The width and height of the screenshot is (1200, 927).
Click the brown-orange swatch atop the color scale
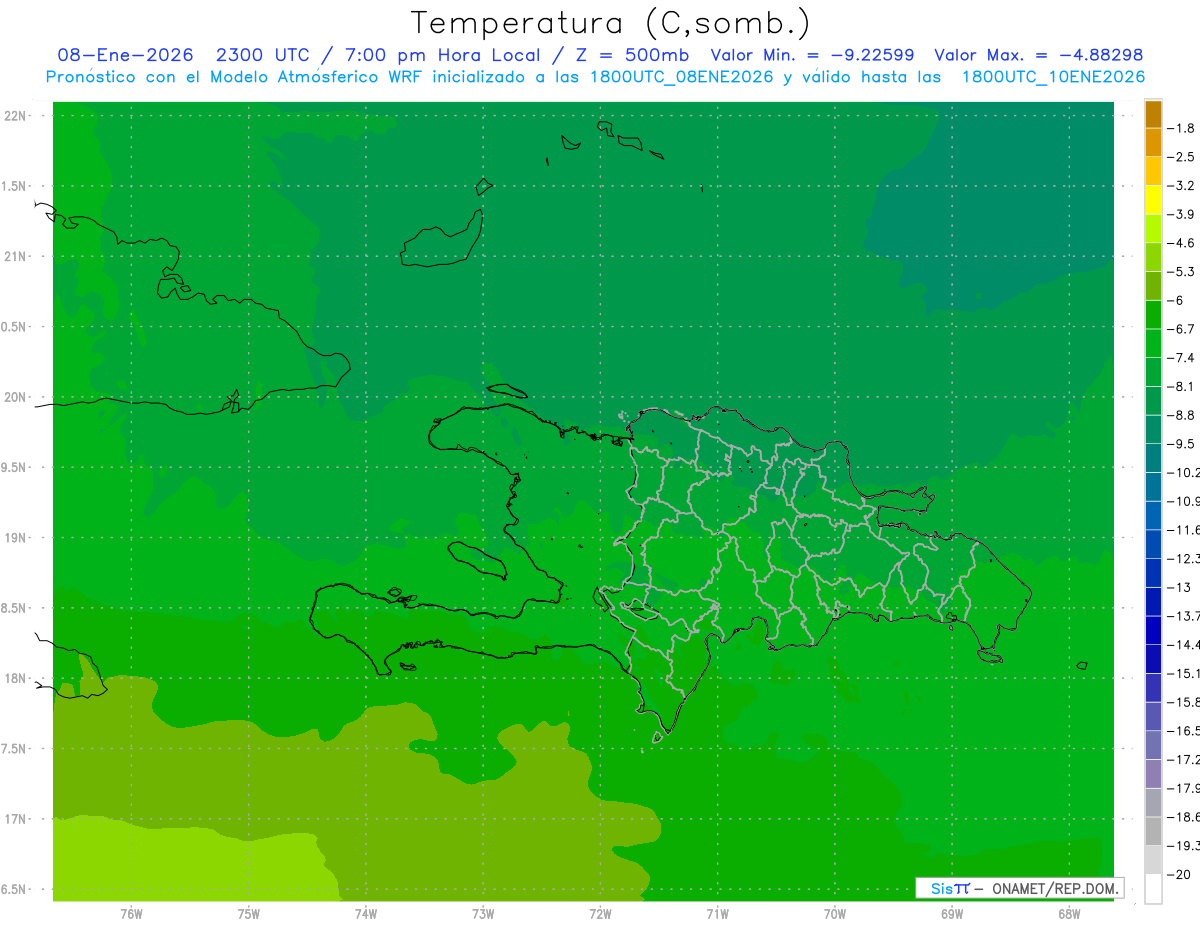pyautogui.click(x=1153, y=114)
